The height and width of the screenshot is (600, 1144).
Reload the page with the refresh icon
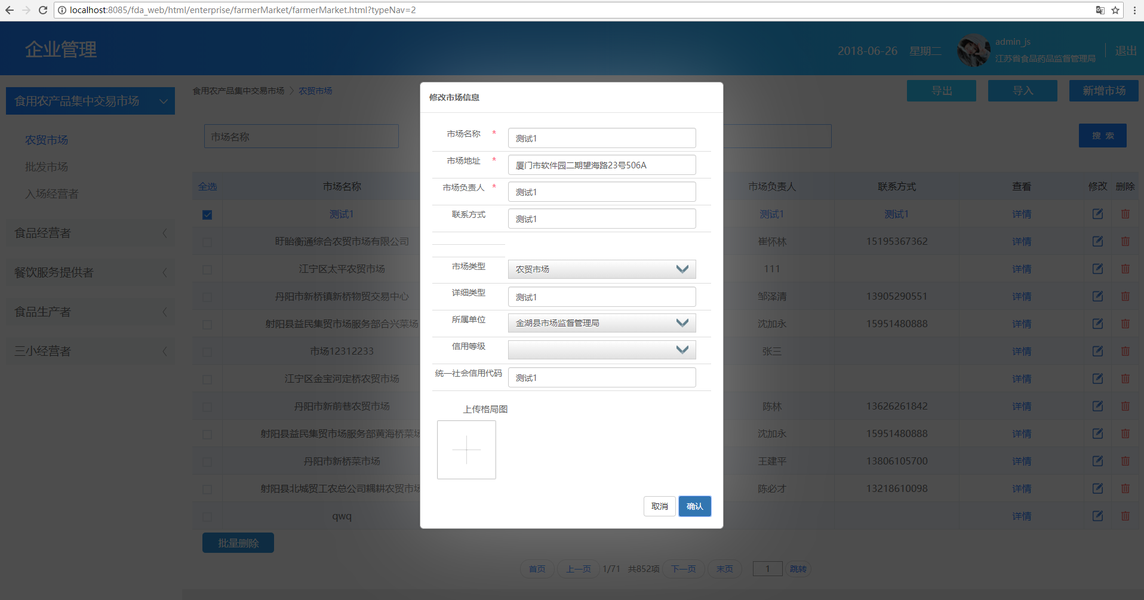click(43, 10)
